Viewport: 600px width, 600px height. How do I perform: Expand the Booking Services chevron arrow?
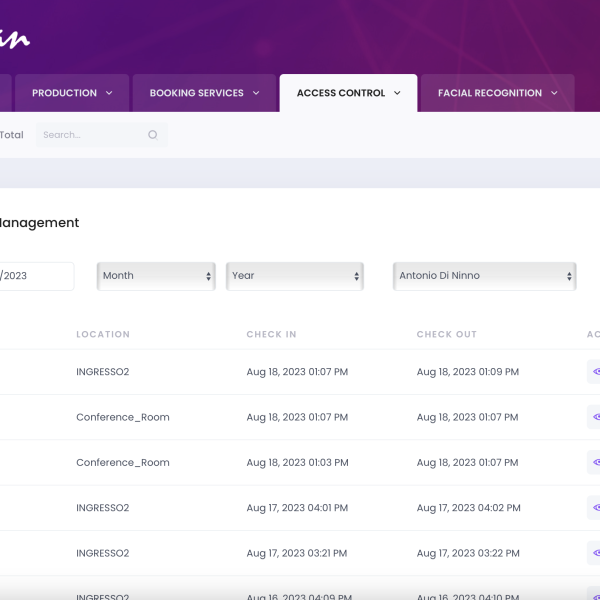[x=256, y=93]
